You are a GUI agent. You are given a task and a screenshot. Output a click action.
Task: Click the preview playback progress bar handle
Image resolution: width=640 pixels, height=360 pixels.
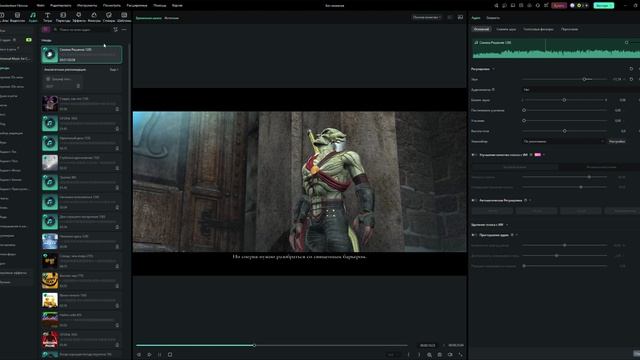click(254, 345)
